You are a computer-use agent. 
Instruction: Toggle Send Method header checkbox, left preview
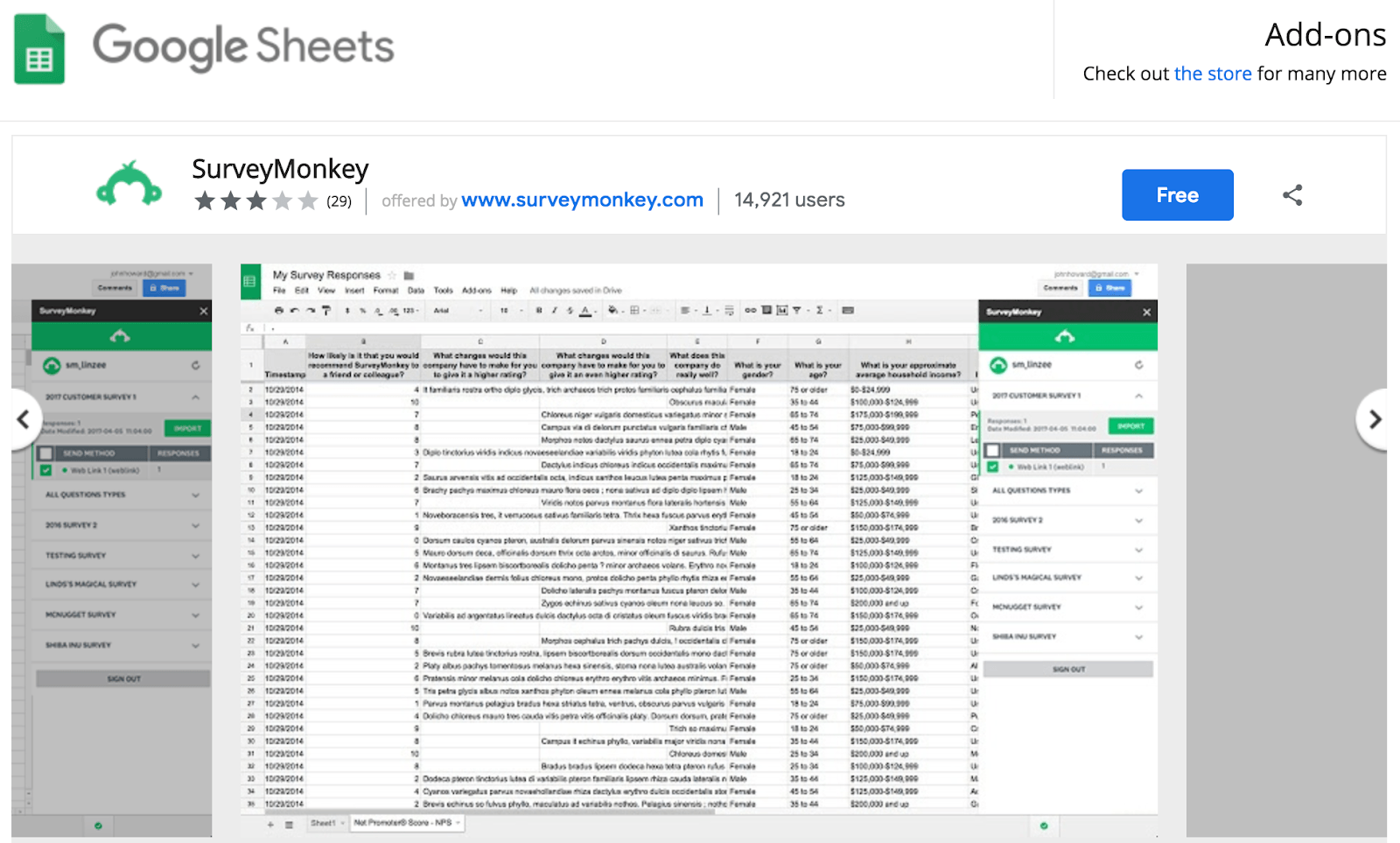point(45,453)
